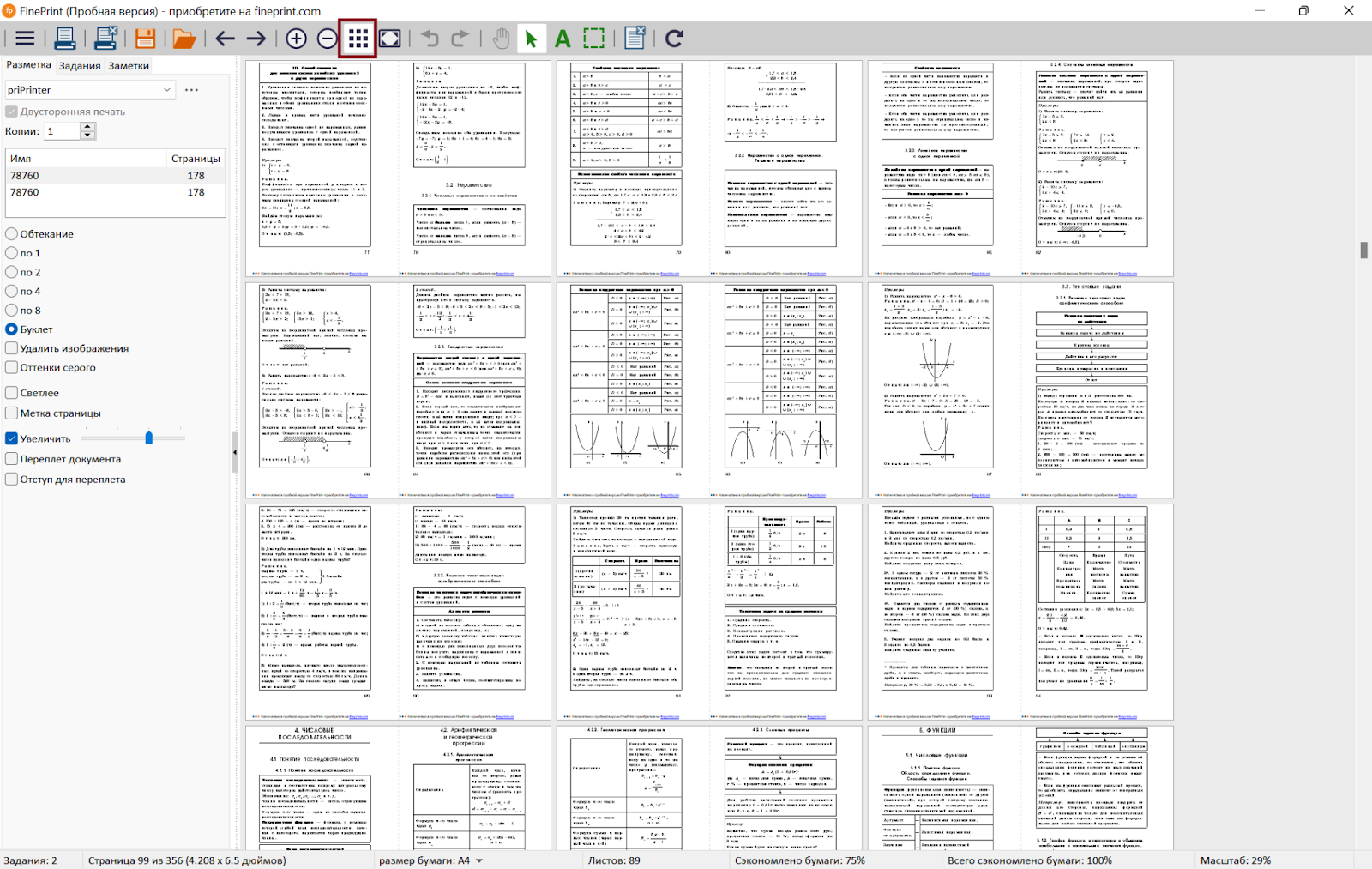Screen dimensions: 1372x869
Task: Click the FinePrint app icon in title bar
Action: [9, 11]
